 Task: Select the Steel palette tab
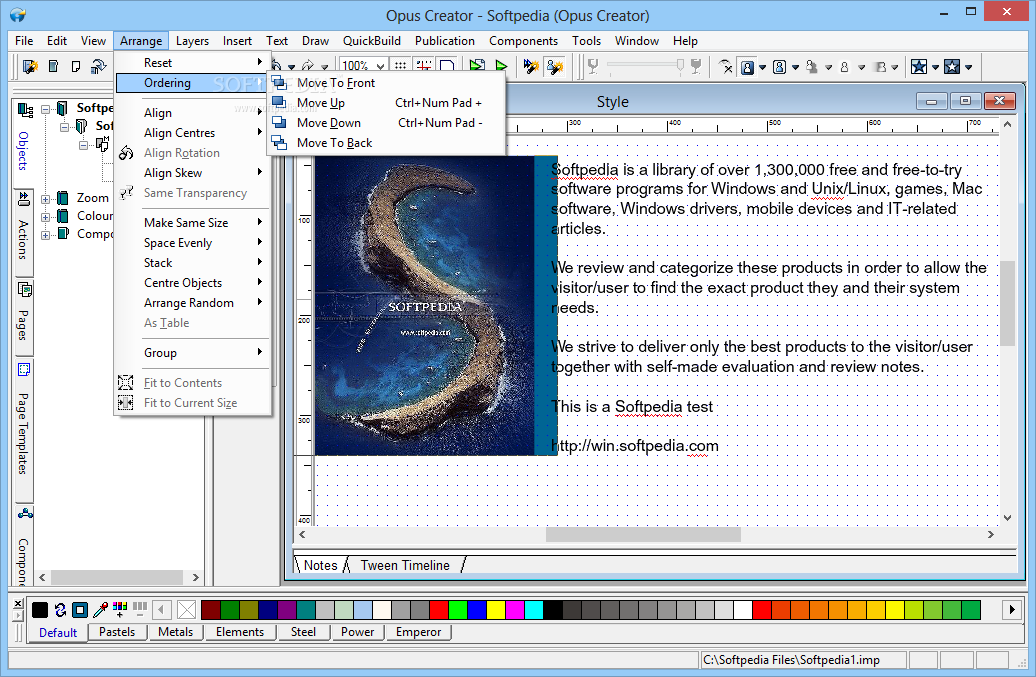(x=303, y=632)
